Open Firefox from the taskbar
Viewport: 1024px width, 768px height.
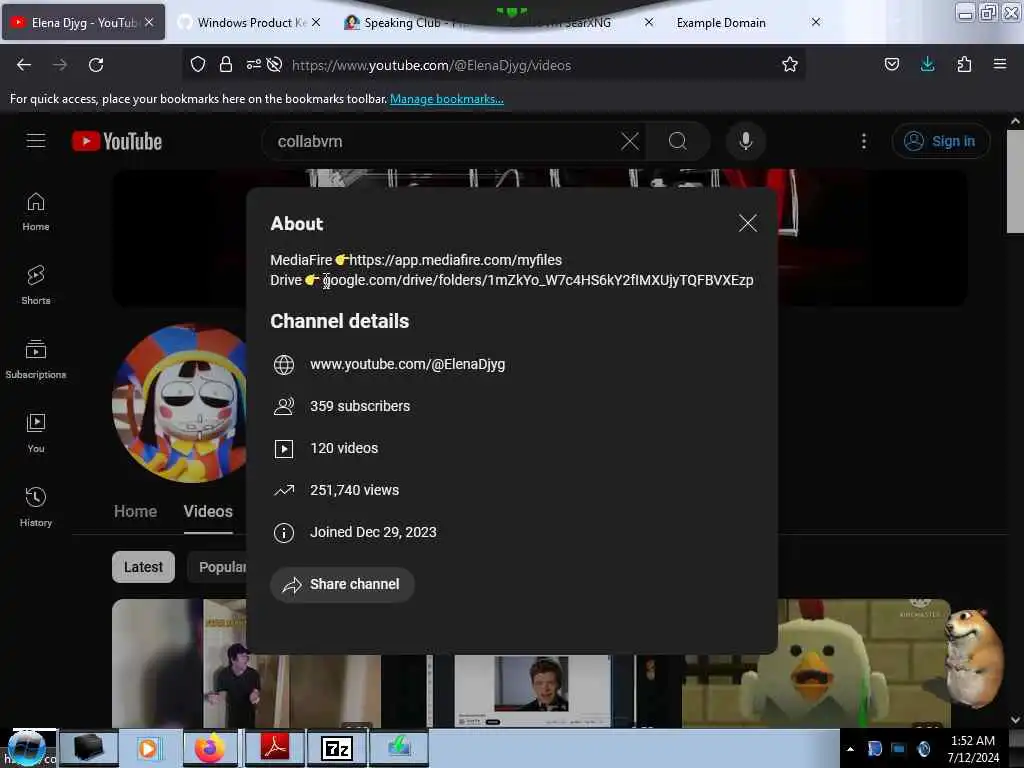pos(210,748)
